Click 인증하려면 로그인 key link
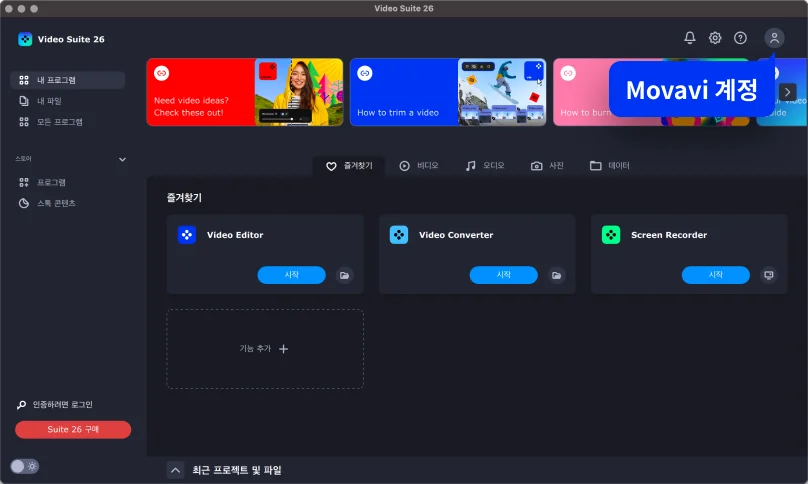This screenshot has height=484, width=808. pos(55,405)
